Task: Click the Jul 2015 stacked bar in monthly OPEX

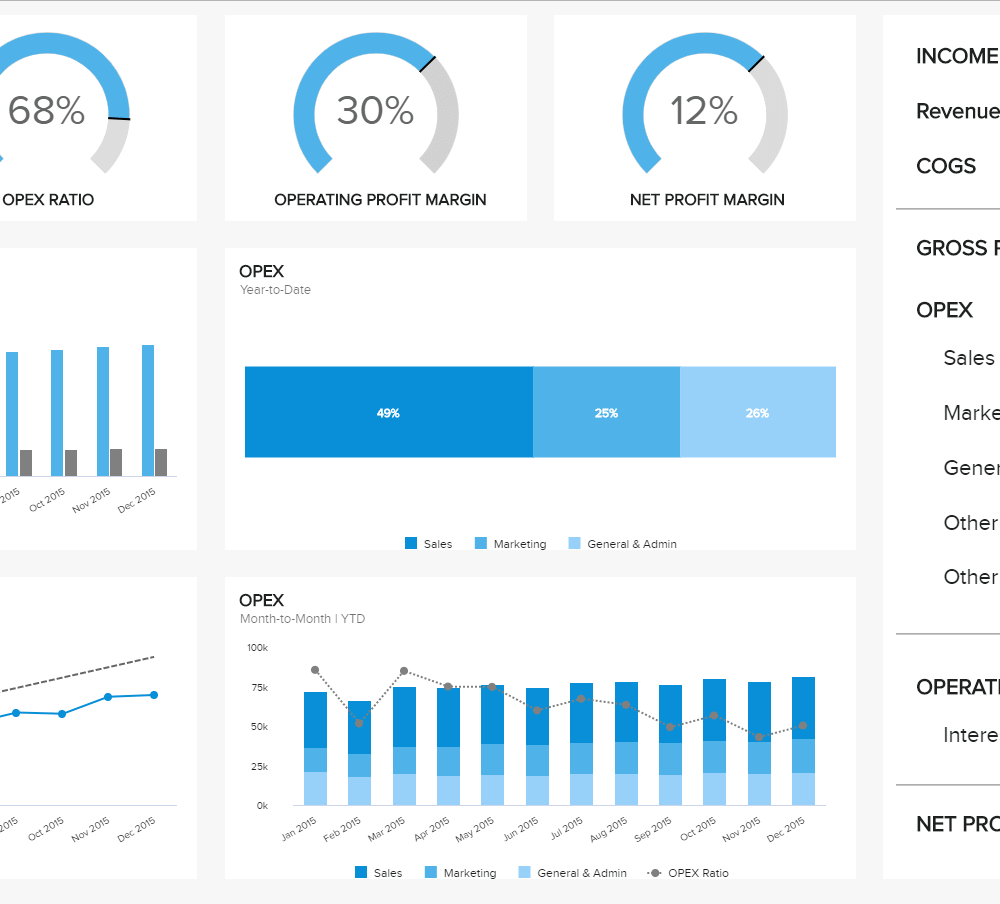Action: [581, 744]
